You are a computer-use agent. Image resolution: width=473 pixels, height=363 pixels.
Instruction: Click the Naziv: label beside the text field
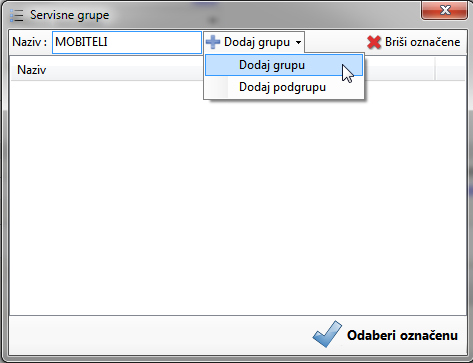[29, 42]
